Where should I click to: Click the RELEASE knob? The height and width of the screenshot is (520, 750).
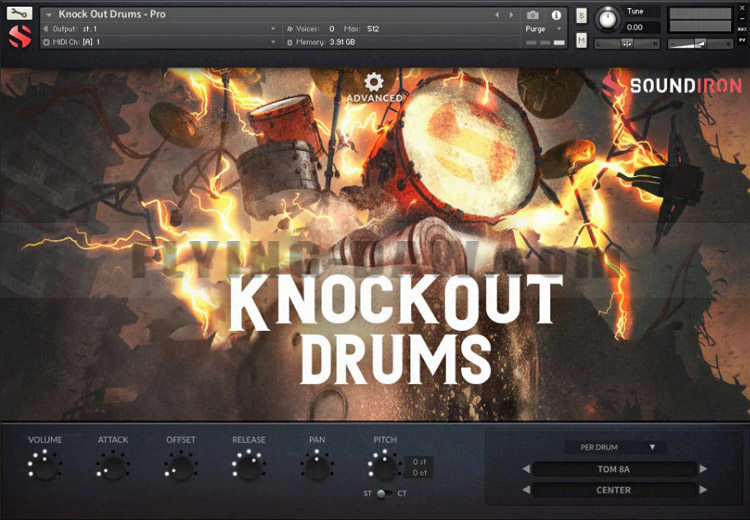click(249, 468)
